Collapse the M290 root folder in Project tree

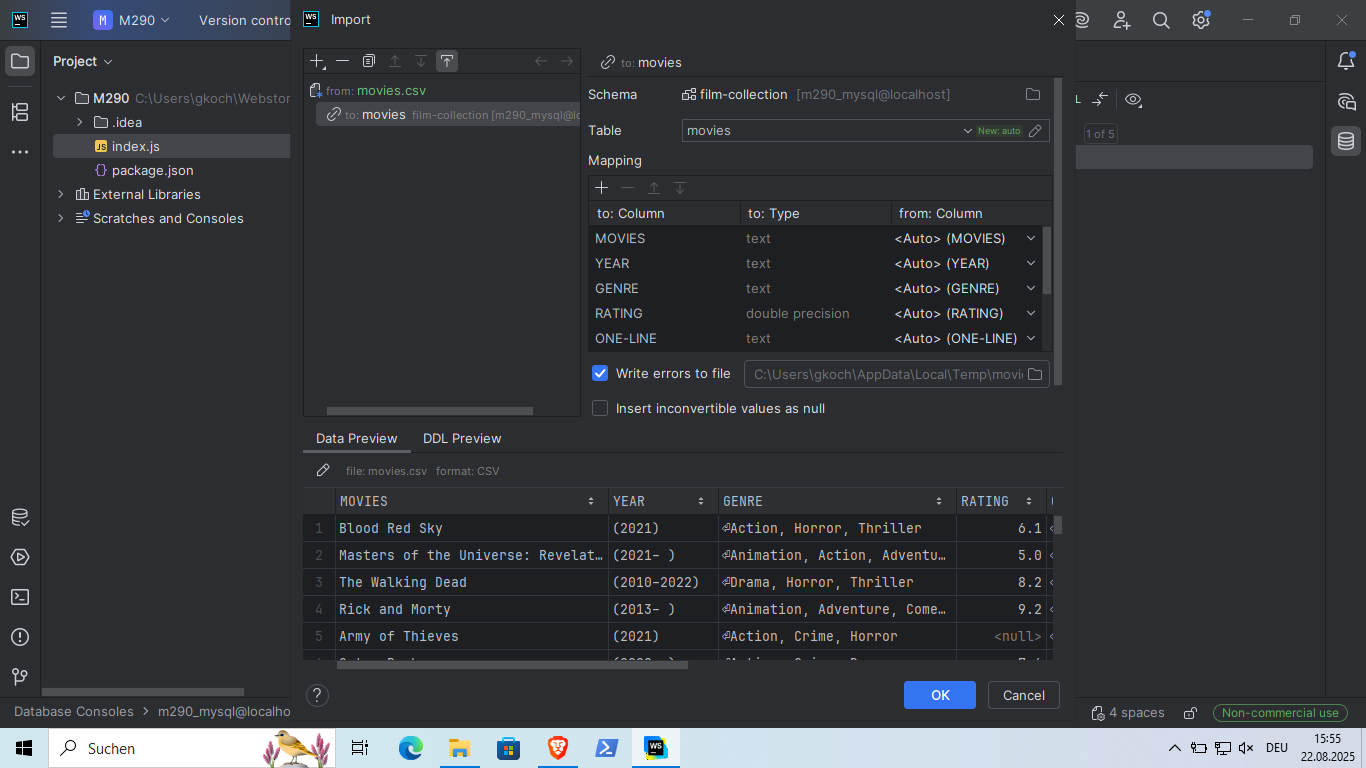pyautogui.click(x=61, y=98)
